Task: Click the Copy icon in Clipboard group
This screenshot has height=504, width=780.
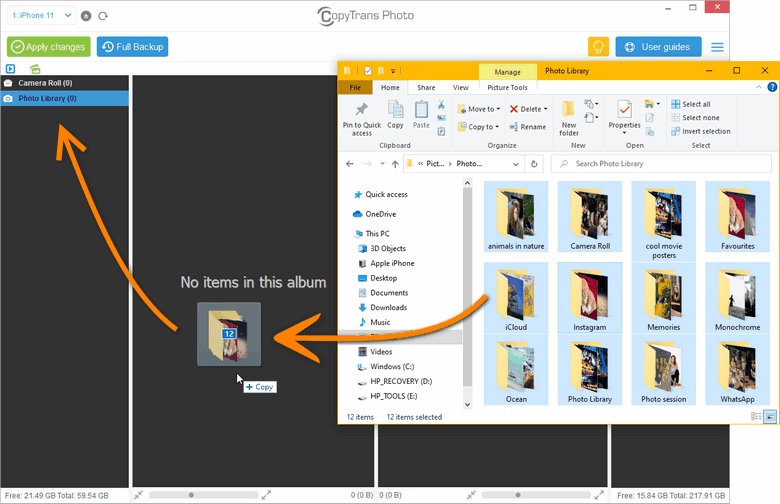Action: [x=395, y=114]
